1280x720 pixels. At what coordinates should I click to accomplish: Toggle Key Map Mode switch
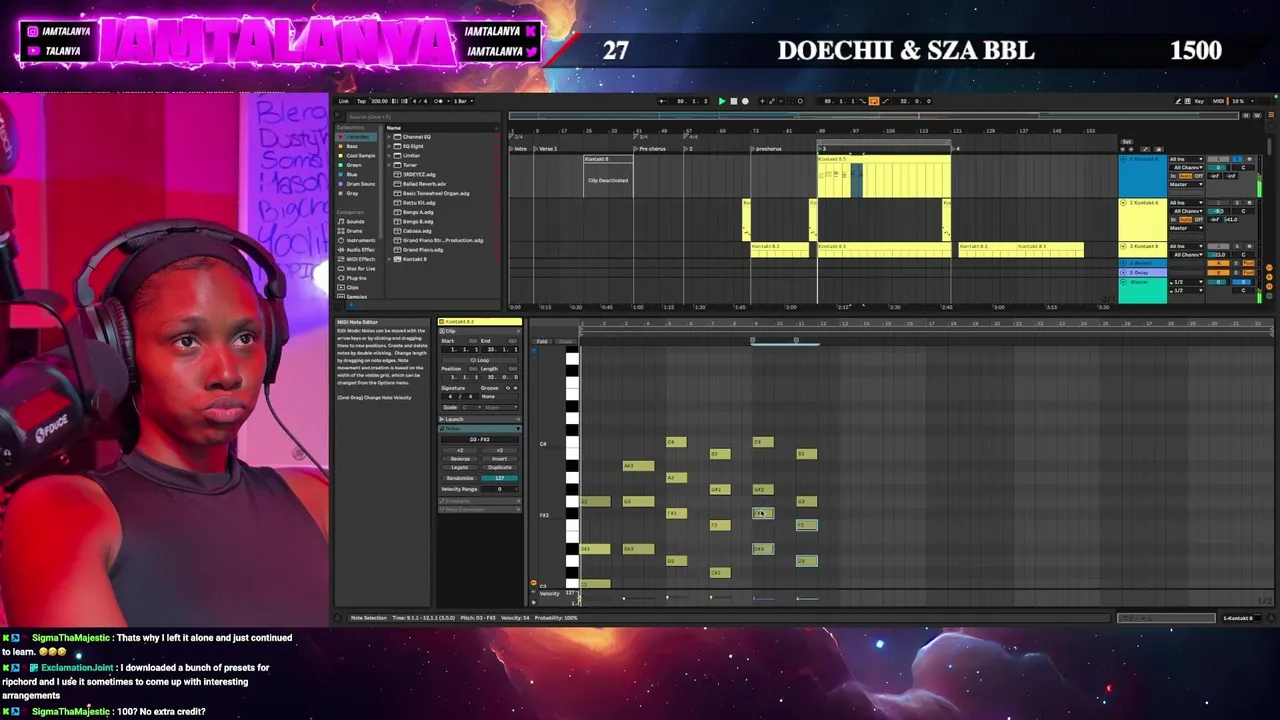coord(1199,101)
